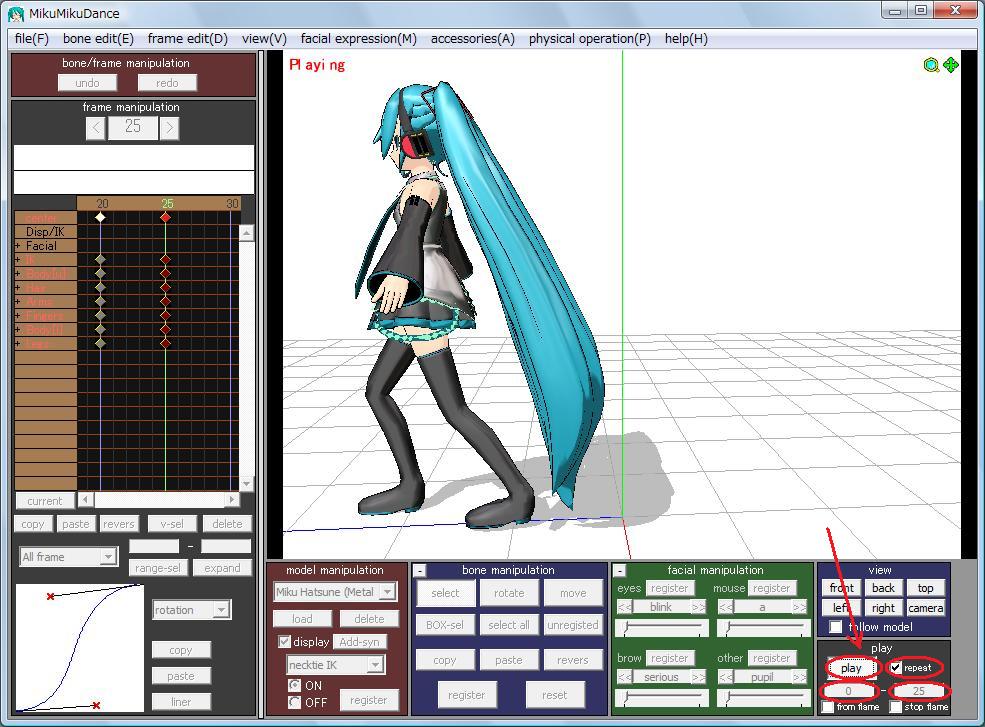
Task: Click the timeline vertical scrollbar down arrow
Action: pos(246,483)
